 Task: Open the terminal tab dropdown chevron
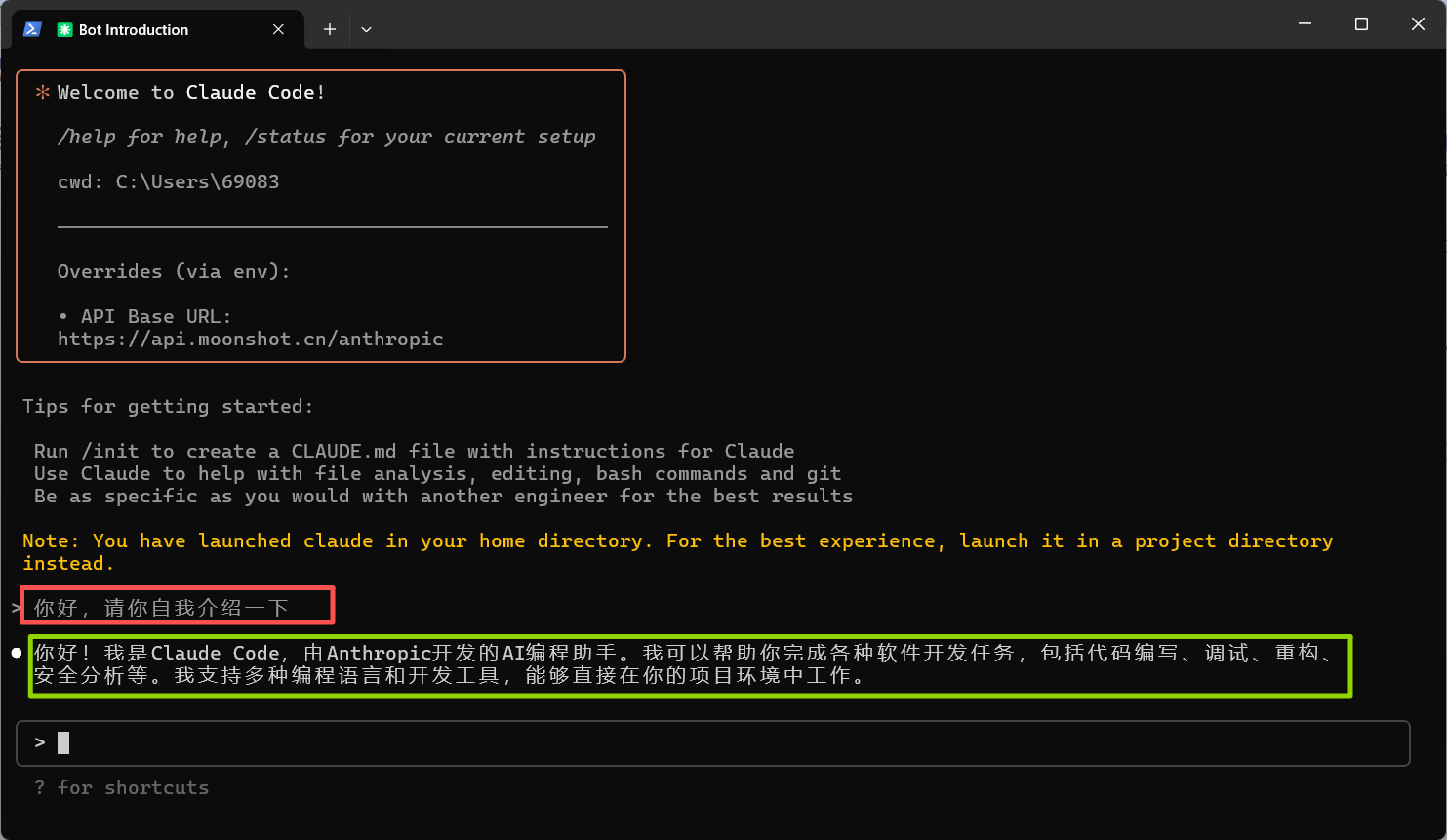tap(367, 29)
